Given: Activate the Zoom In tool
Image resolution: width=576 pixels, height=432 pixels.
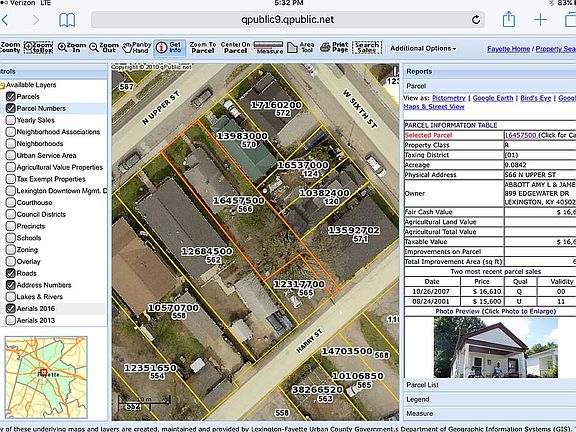Looking at the screenshot, I should coord(72,47).
